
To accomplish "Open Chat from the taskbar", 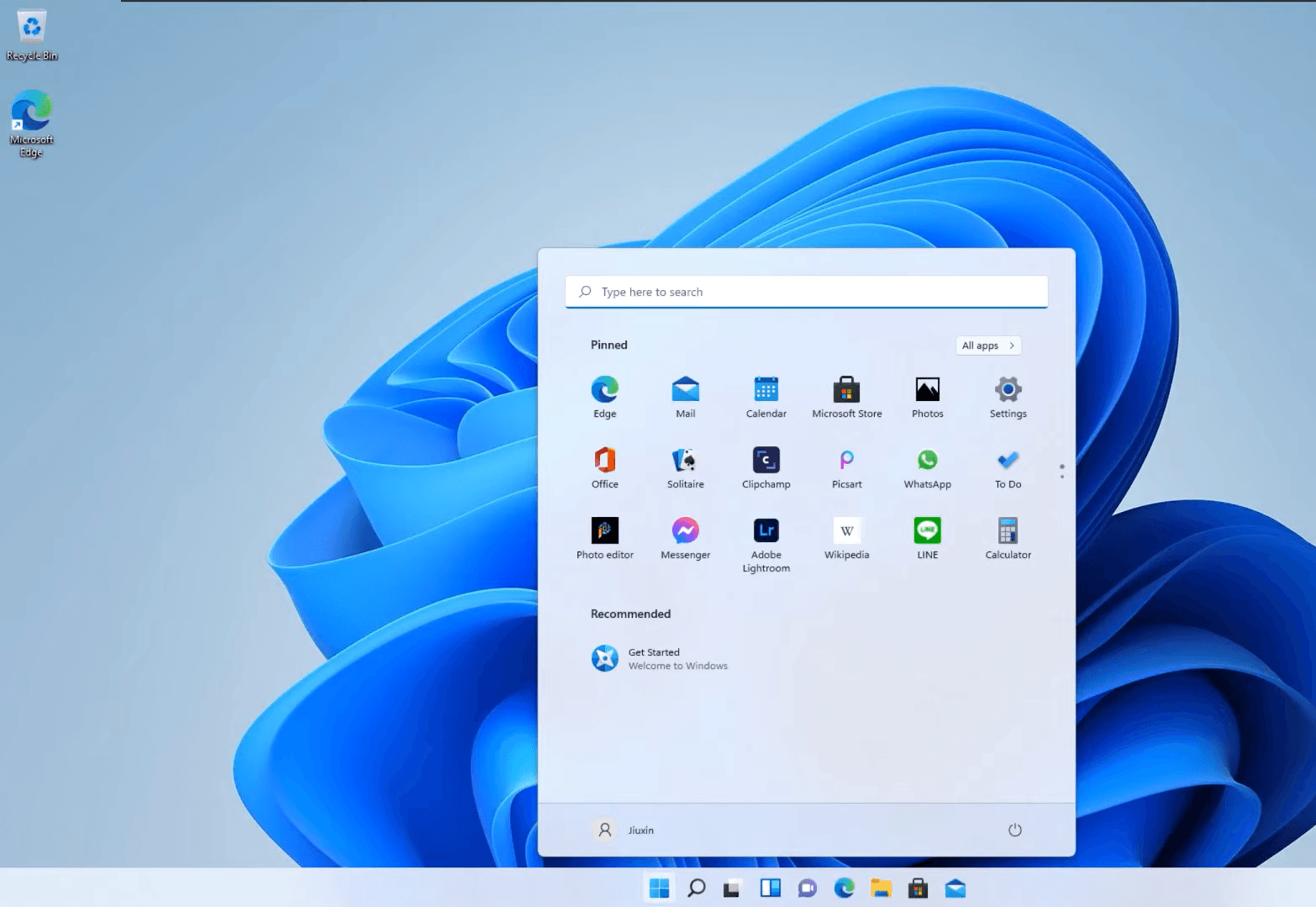I will [807, 888].
